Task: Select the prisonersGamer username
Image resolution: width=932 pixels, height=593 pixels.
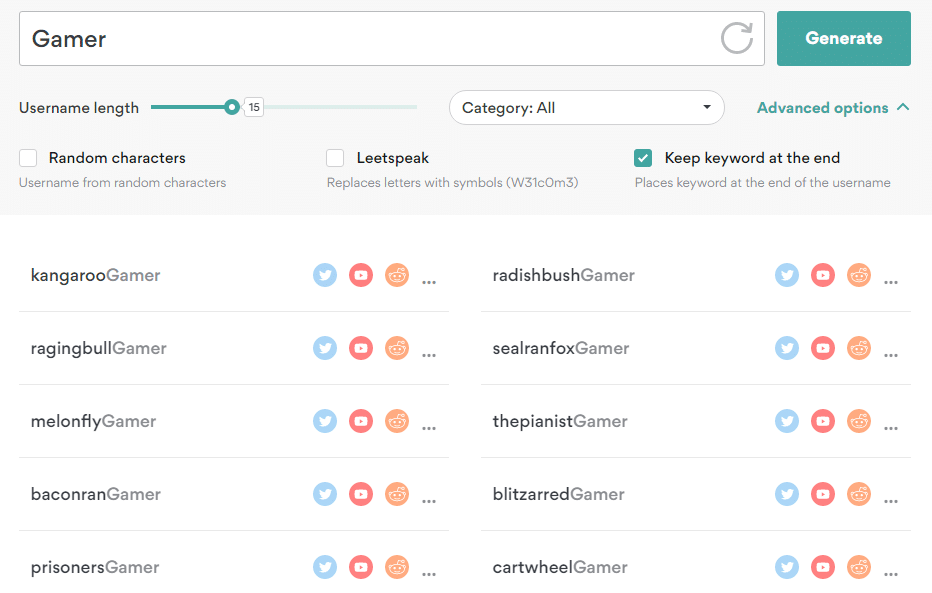Action: (95, 567)
